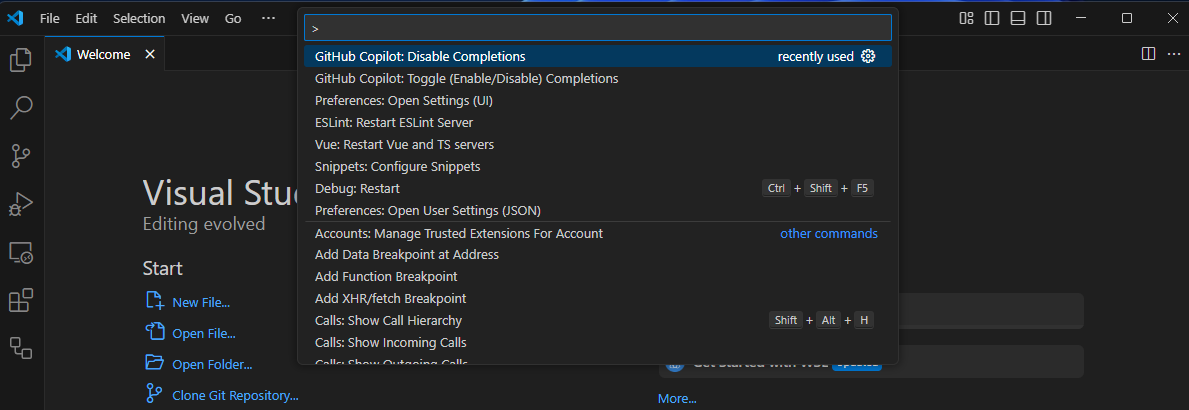
Task: Split the editor to the right
Action: (1148, 54)
